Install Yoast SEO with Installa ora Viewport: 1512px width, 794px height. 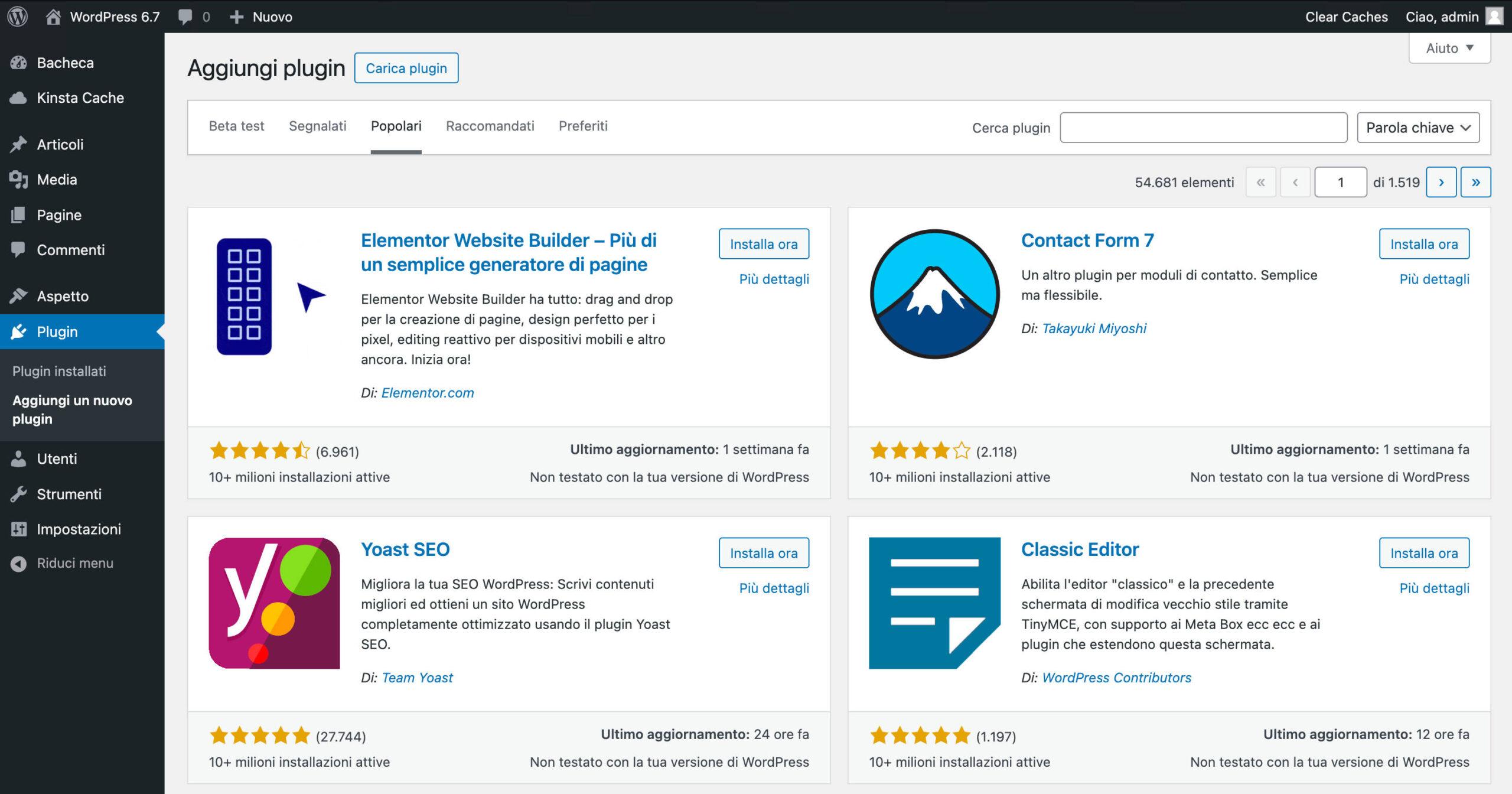(x=764, y=553)
